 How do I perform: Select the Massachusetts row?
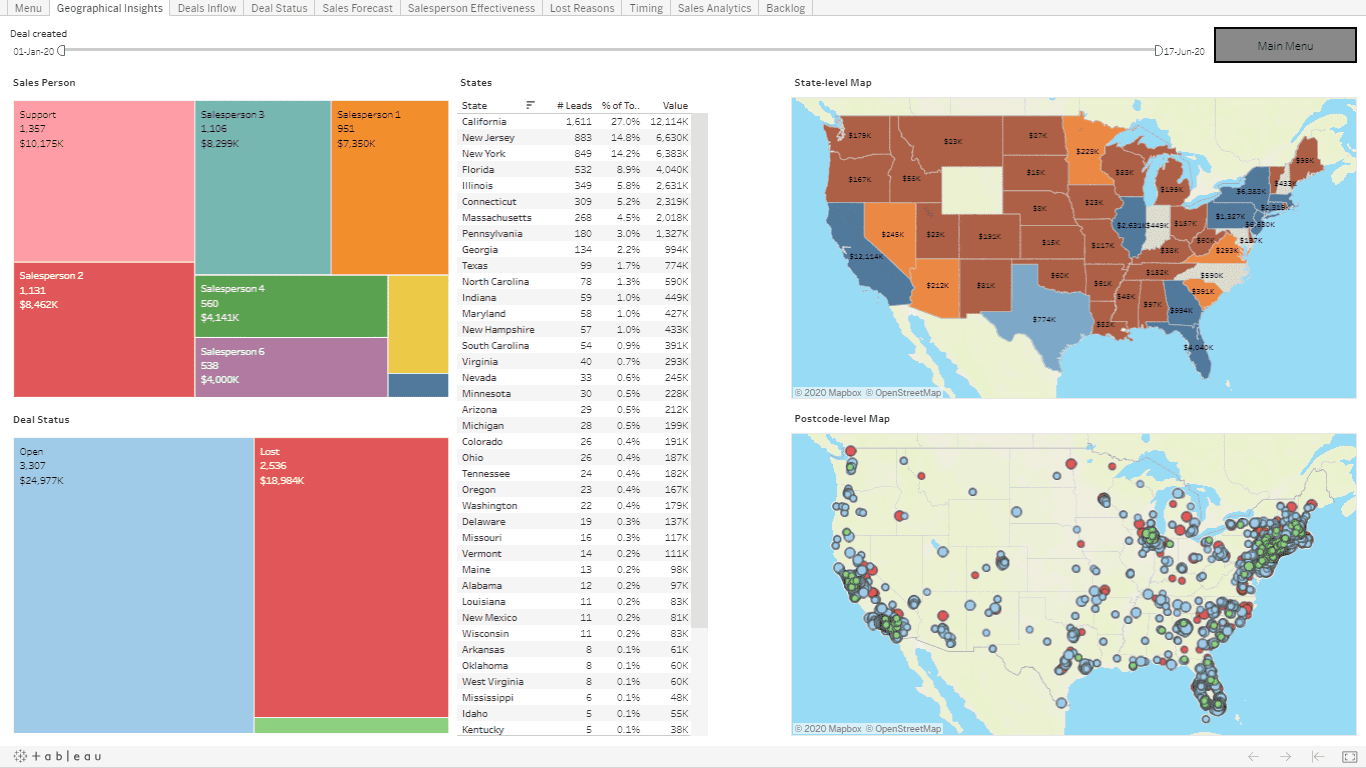pyautogui.click(x=575, y=217)
